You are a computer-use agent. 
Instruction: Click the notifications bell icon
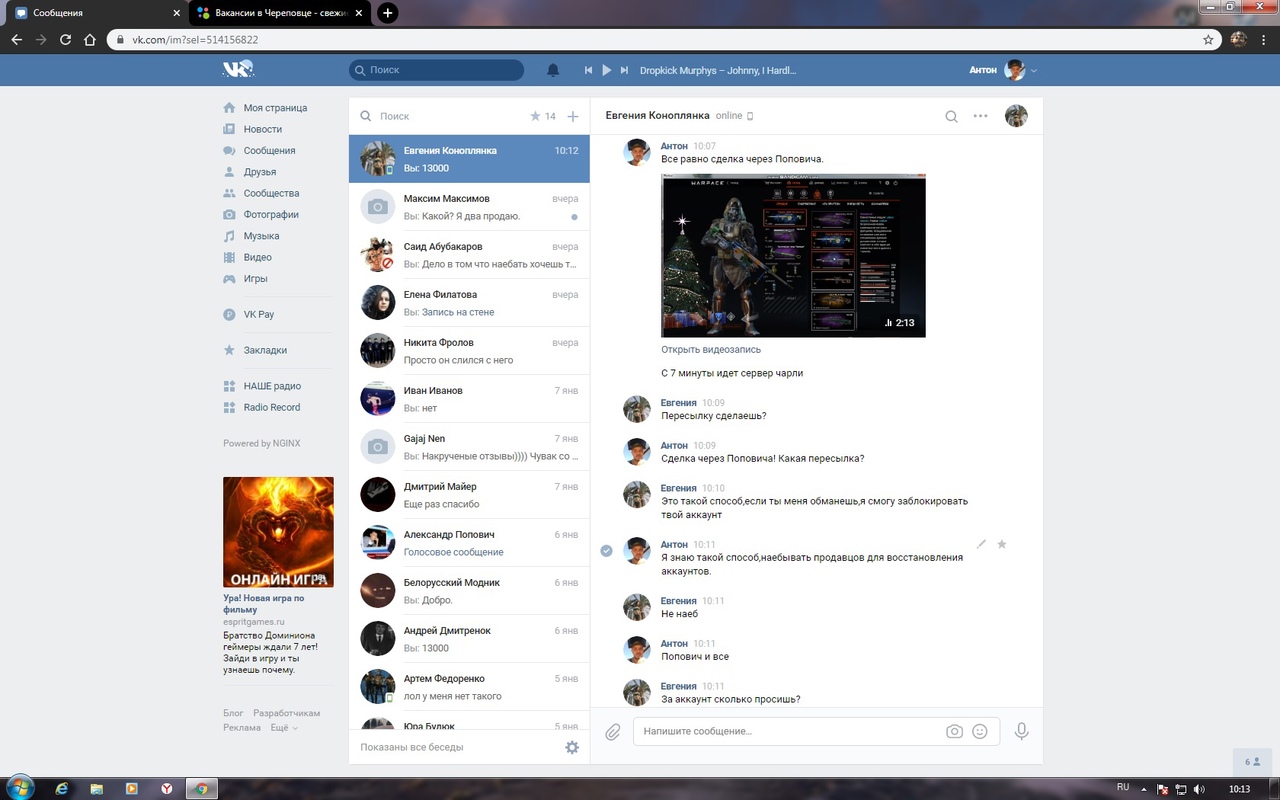coord(553,70)
